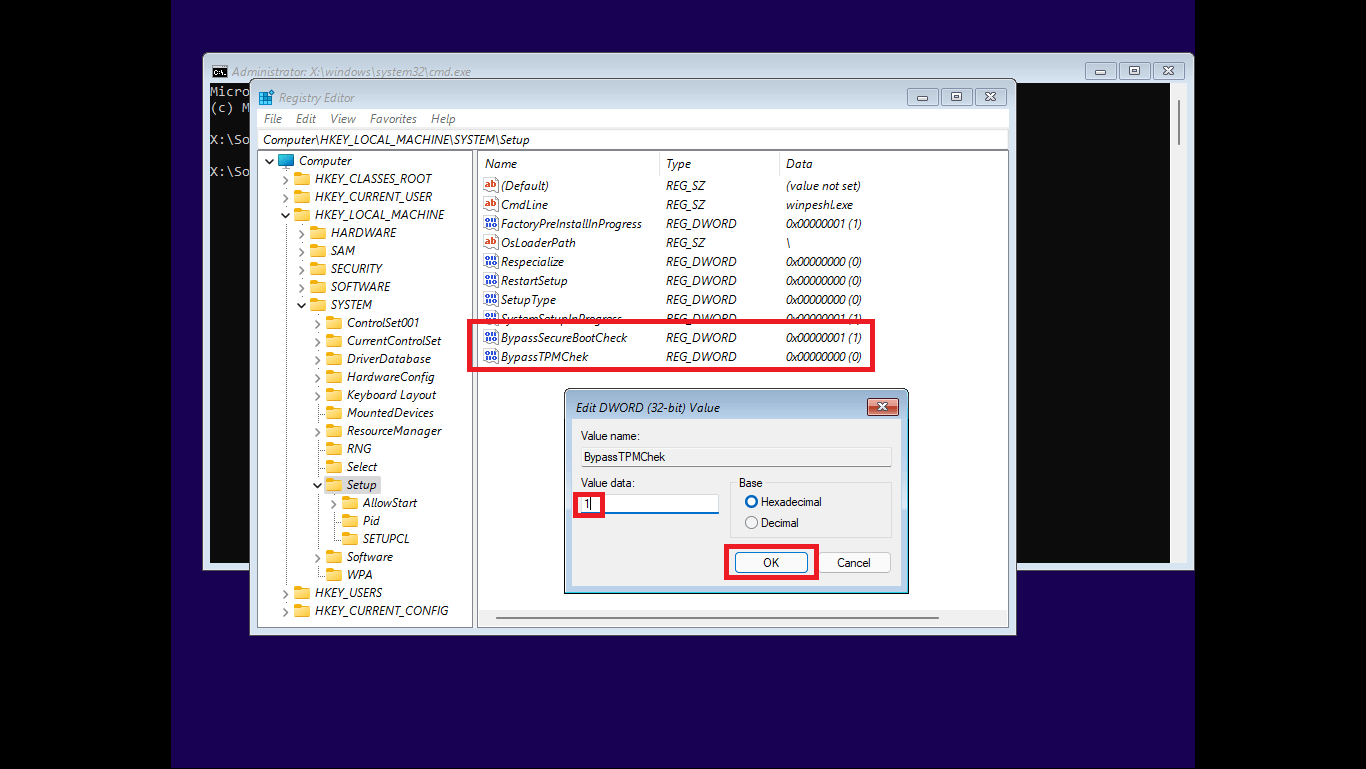1366x769 pixels.
Task: Click the Data column header
Action: (x=893, y=164)
